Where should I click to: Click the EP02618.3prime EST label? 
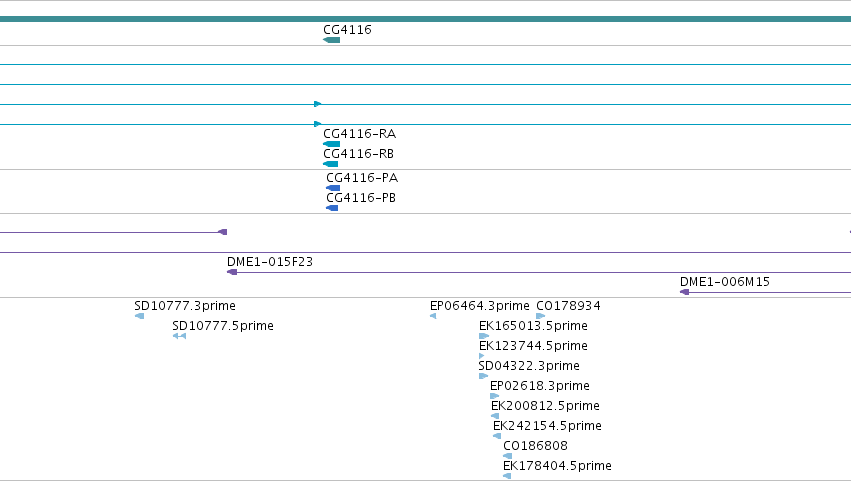tap(539, 386)
